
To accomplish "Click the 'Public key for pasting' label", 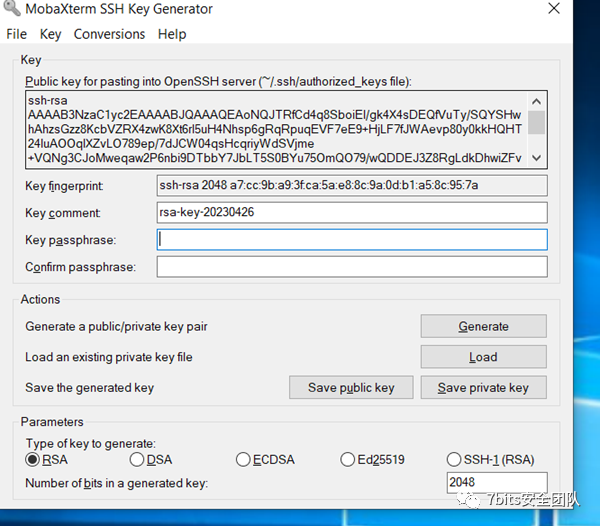I will [218, 81].
